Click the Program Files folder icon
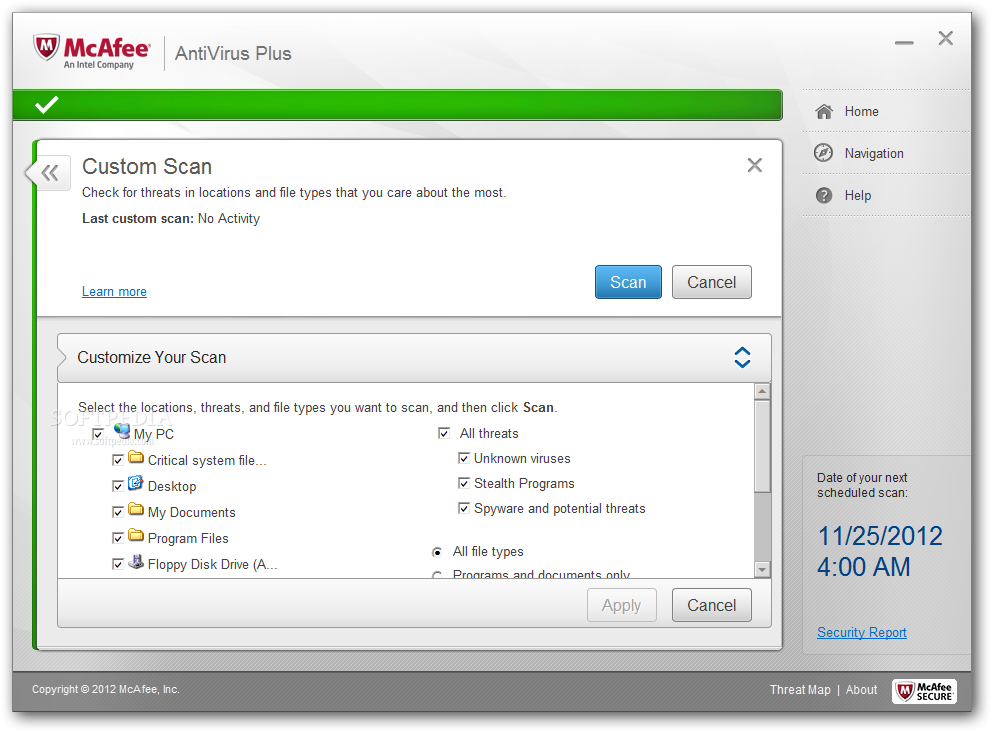The width and height of the screenshot is (992, 732). pos(135,535)
